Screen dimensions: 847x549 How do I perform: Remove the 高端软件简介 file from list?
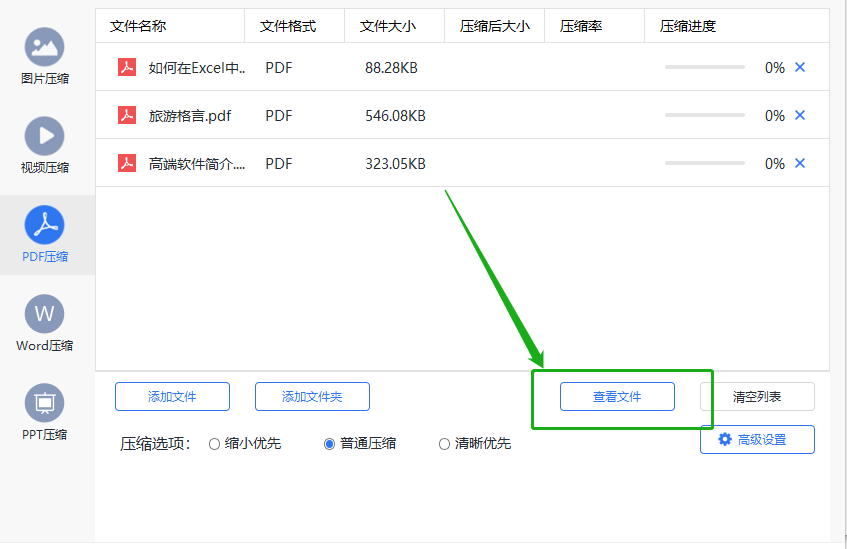coord(800,163)
